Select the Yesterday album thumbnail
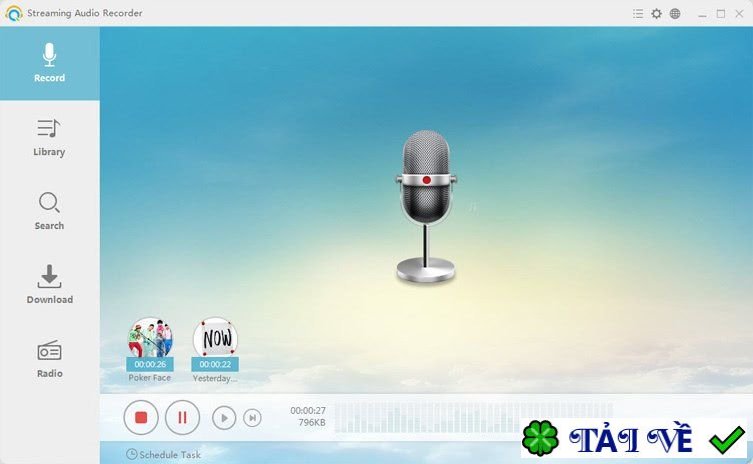Screen dimensions: 753x464 point(215,338)
